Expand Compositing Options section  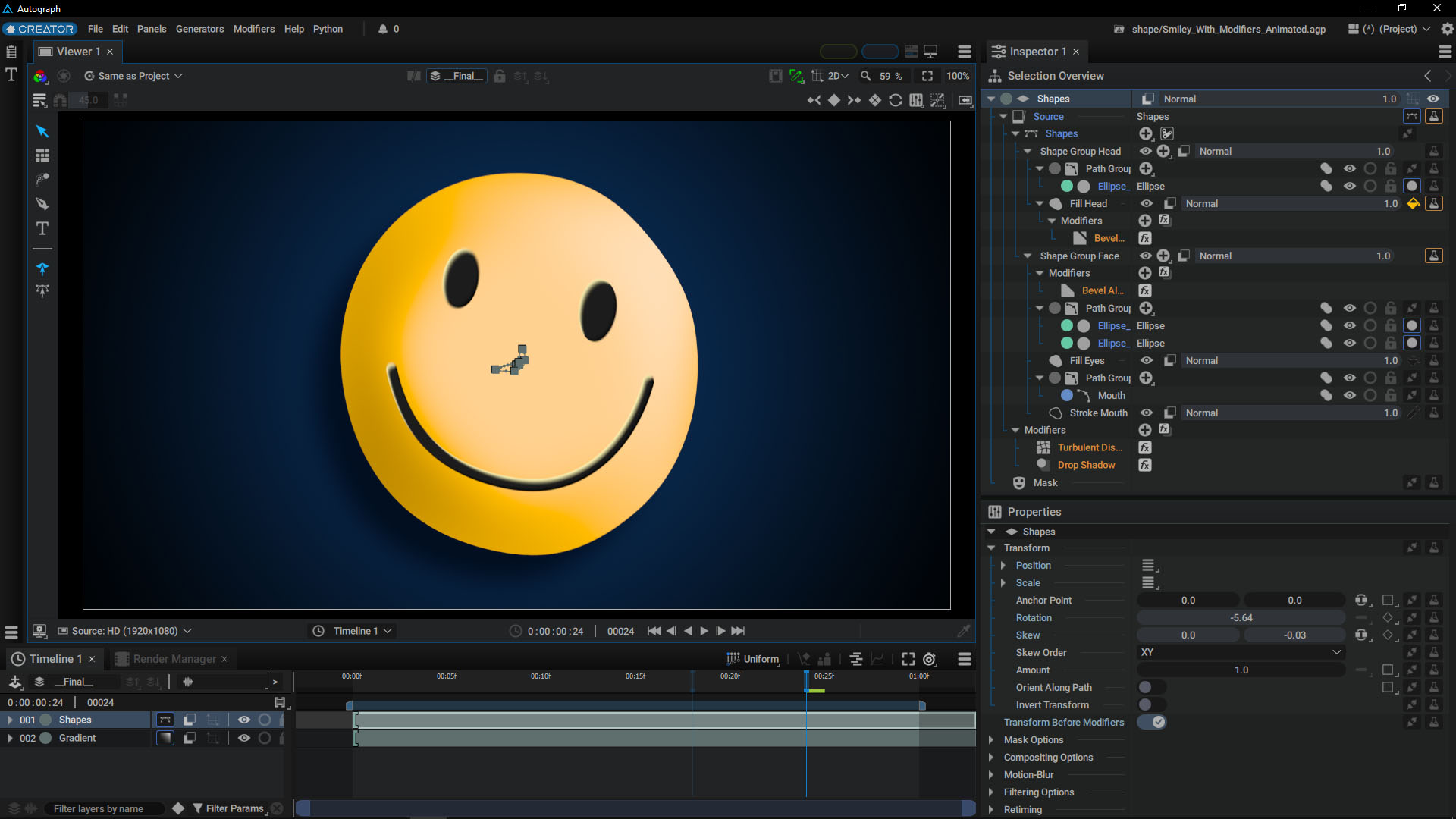point(991,757)
